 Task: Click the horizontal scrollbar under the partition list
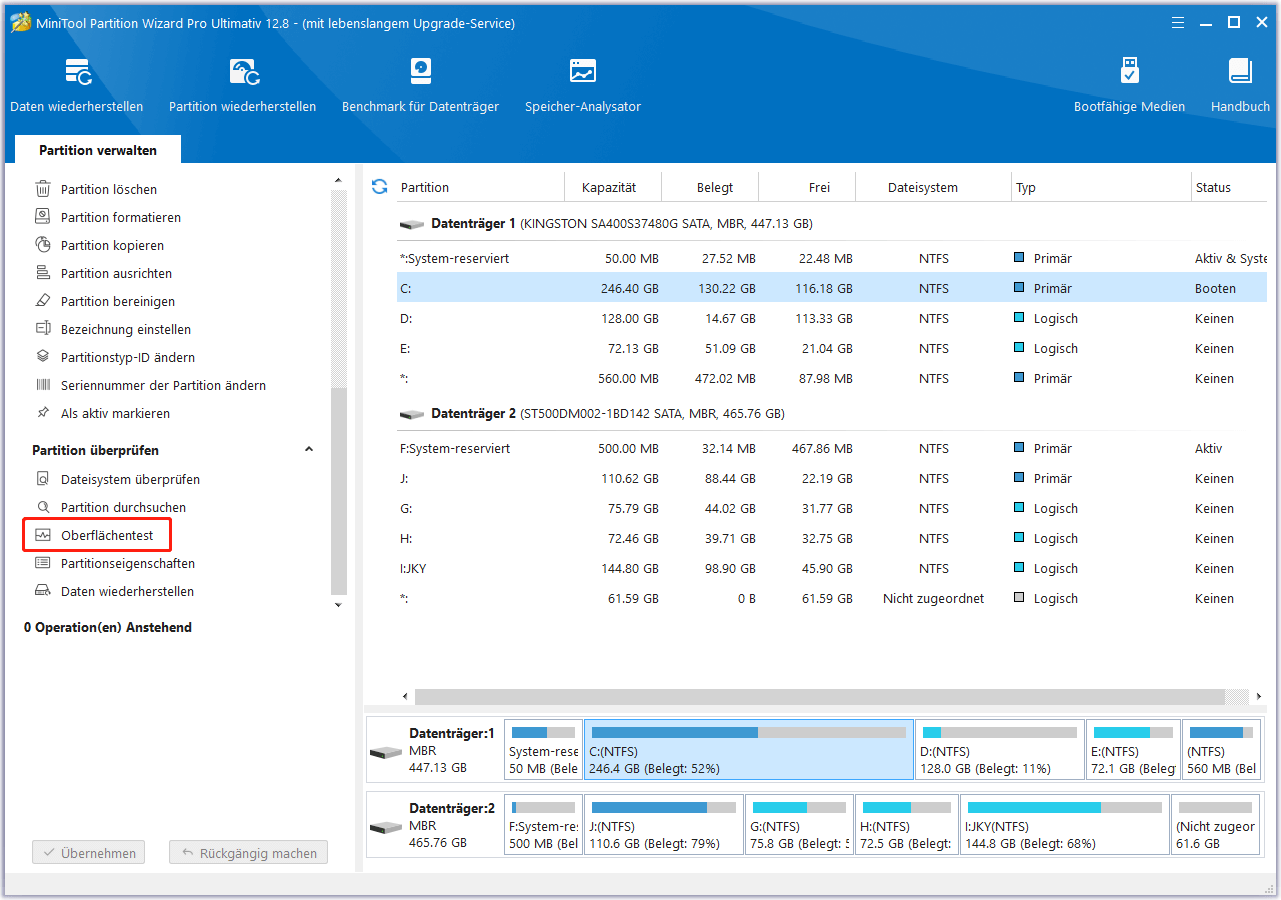(x=820, y=696)
